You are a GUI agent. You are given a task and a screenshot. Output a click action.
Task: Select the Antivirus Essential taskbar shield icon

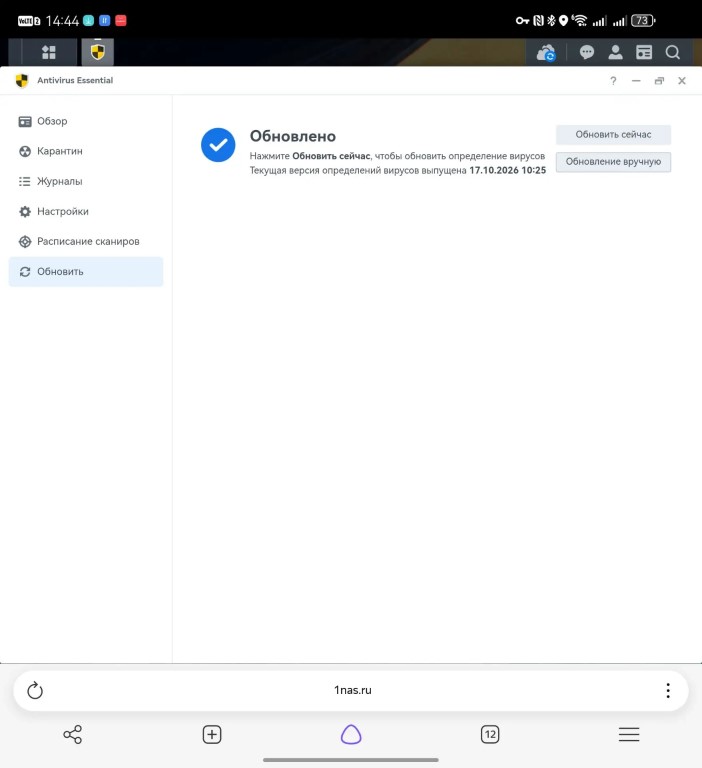[97, 52]
